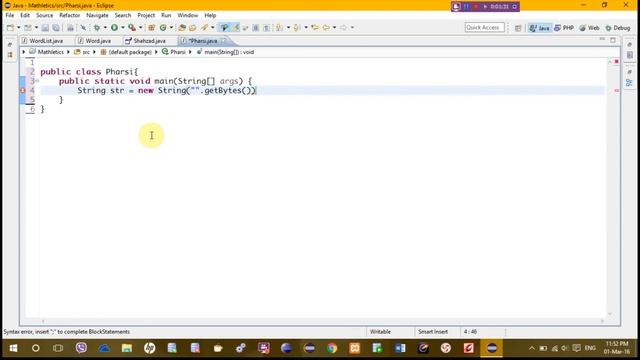Click the Open Task toolbar icon

click(x=193, y=28)
